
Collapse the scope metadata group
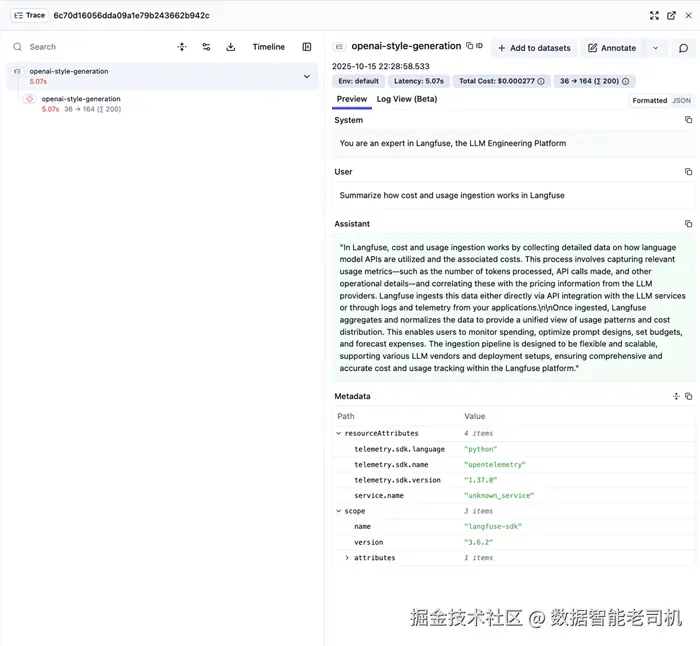(338, 511)
